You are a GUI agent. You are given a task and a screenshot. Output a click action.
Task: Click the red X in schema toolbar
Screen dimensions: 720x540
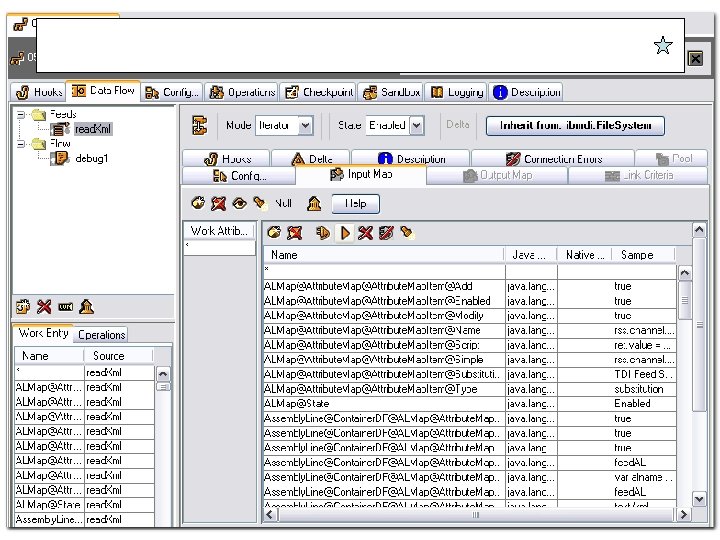(x=365, y=233)
